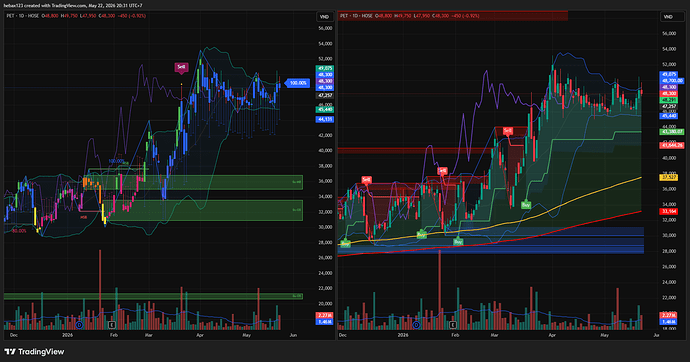This screenshot has height=362, width=690.
Task: Click the Mar date on left time axis
Action: click(x=148, y=335)
